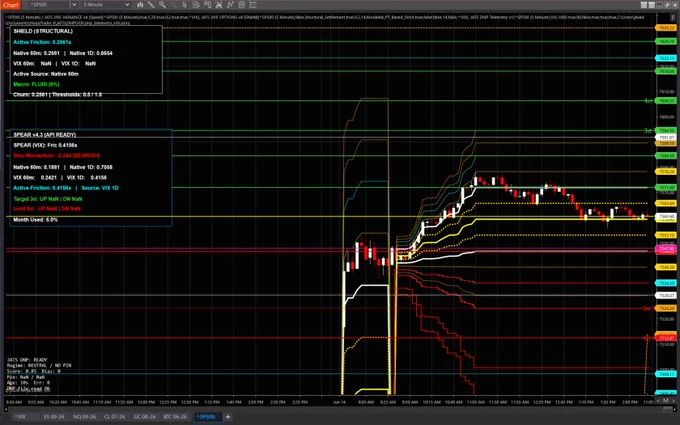Screen dimensions: 680x425
Task: Switch to the BTC 06-26 tab
Action: pos(175,417)
